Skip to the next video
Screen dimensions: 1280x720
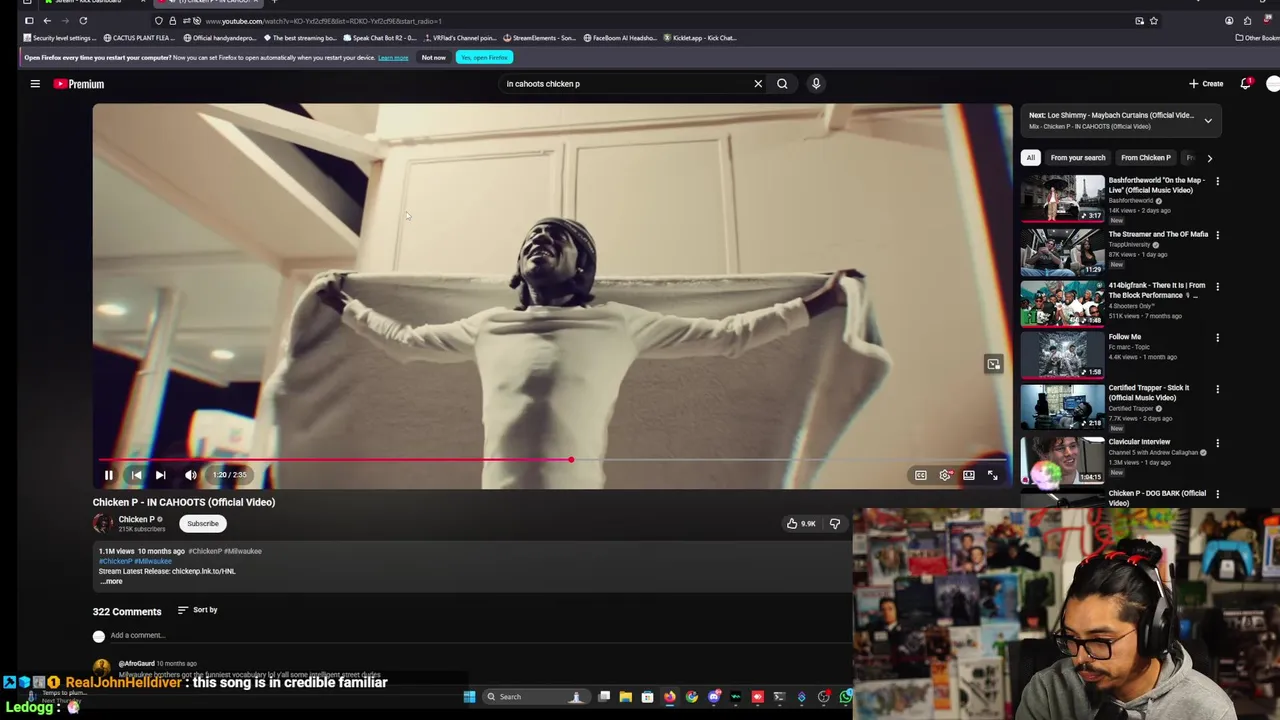160,475
